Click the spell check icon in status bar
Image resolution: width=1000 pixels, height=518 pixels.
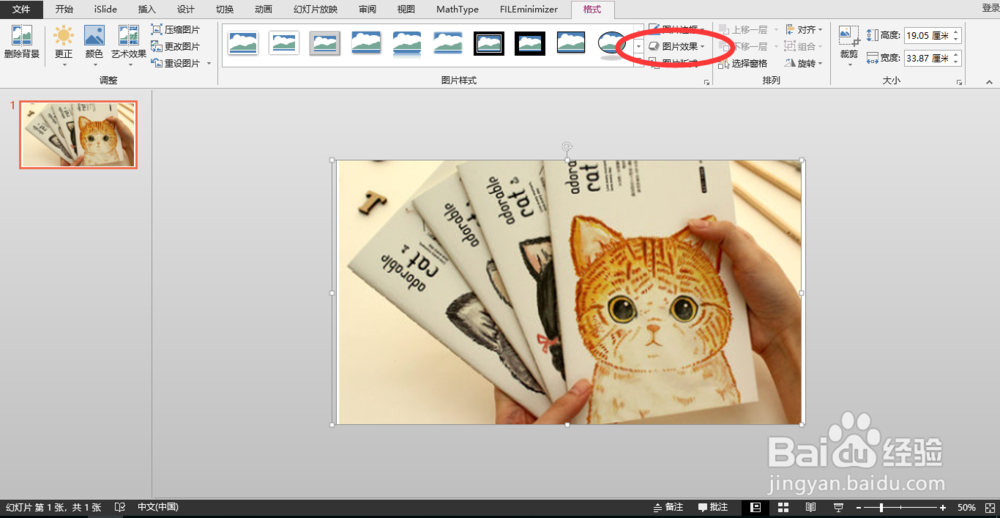tap(119, 507)
